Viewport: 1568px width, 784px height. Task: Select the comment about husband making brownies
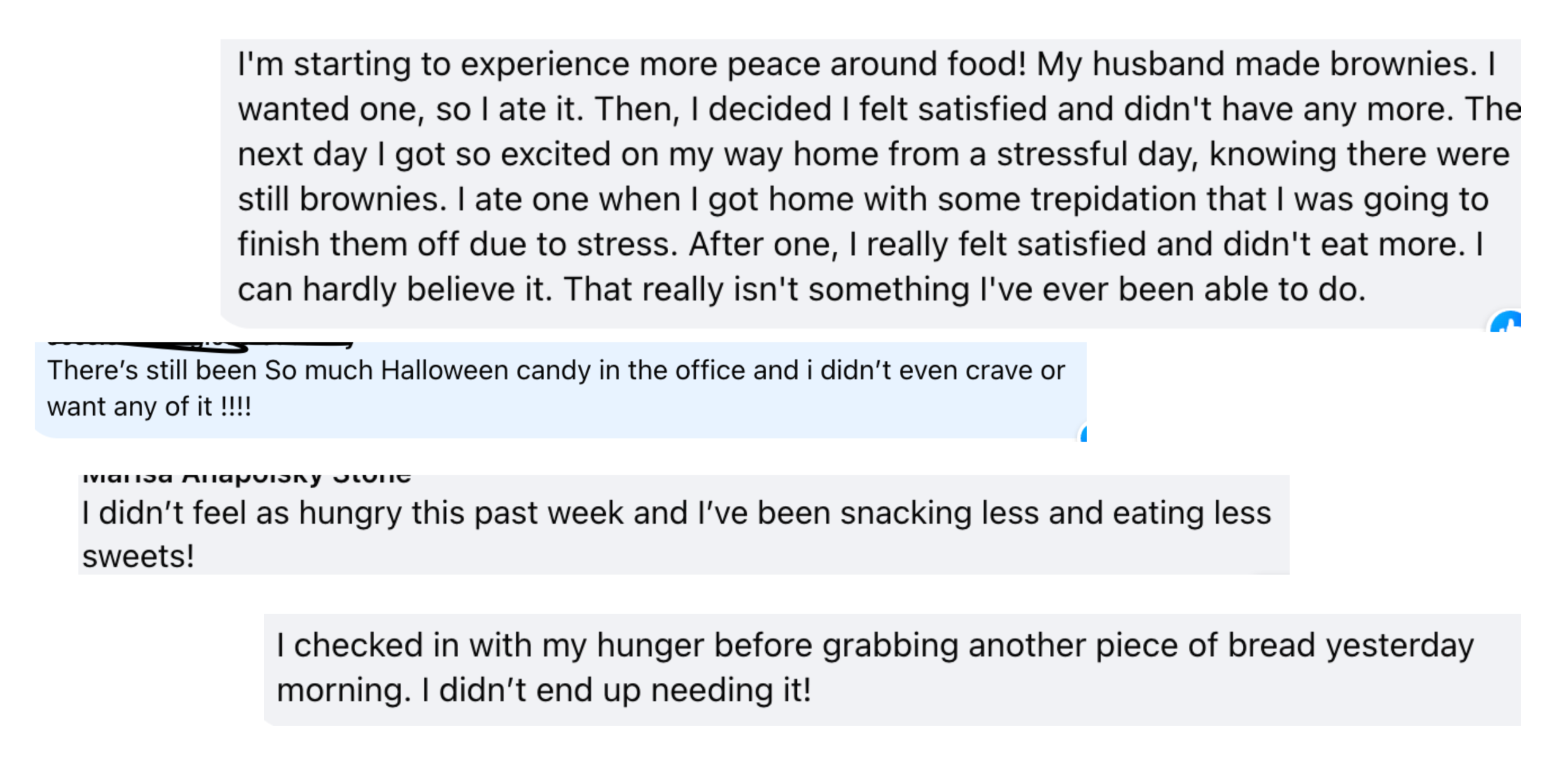pyautogui.click(x=870, y=183)
